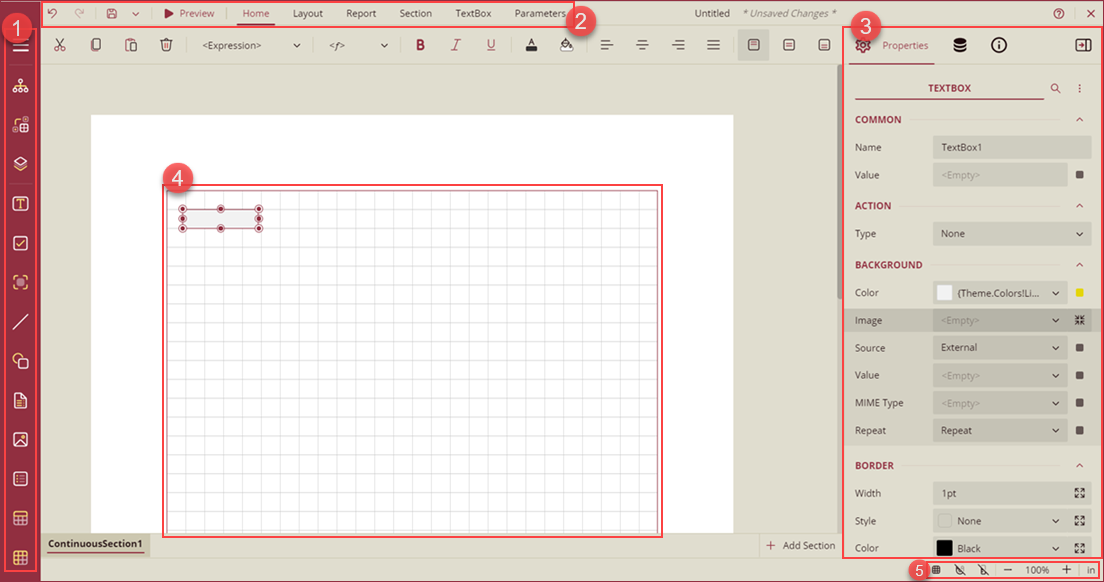Open the font size dropdown next to Expression
This screenshot has width=1104, height=582.
pyautogui.click(x=358, y=45)
